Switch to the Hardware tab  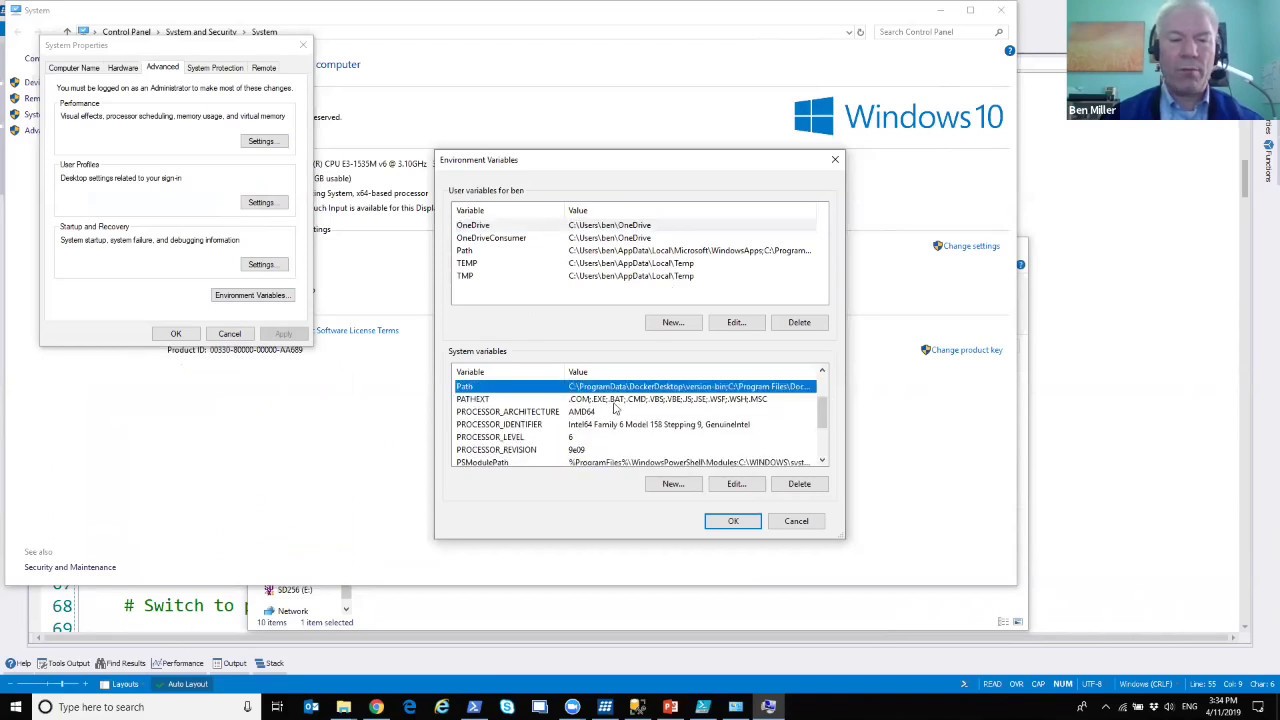tap(123, 68)
